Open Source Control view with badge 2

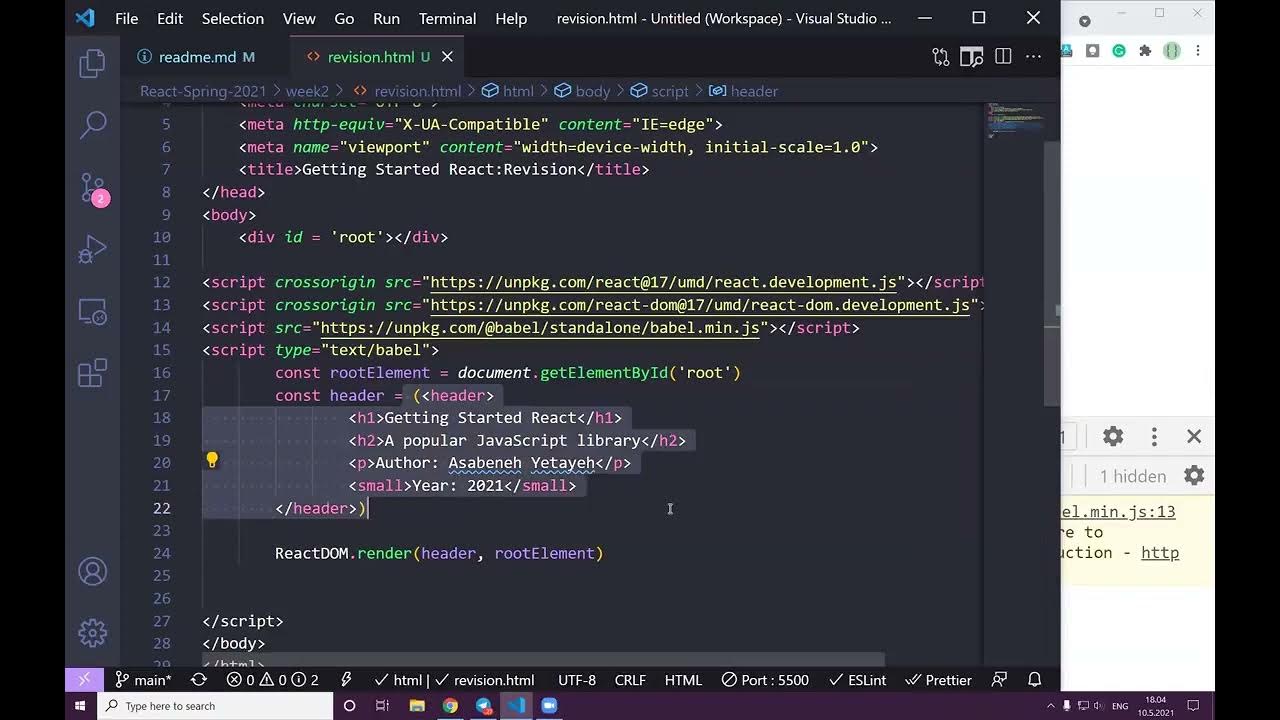click(93, 187)
